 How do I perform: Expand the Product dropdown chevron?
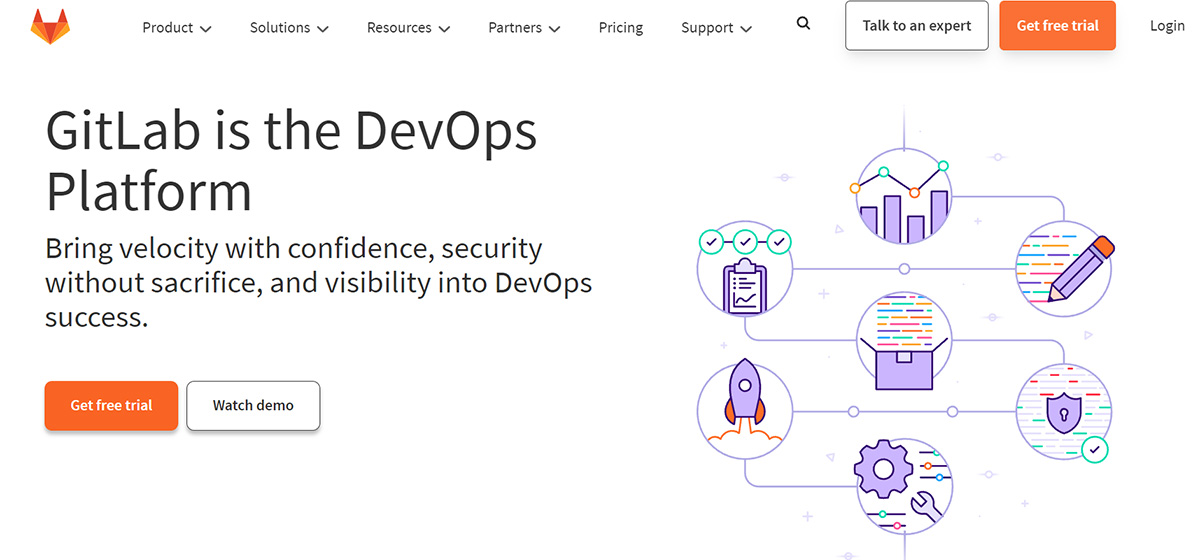coord(206,29)
